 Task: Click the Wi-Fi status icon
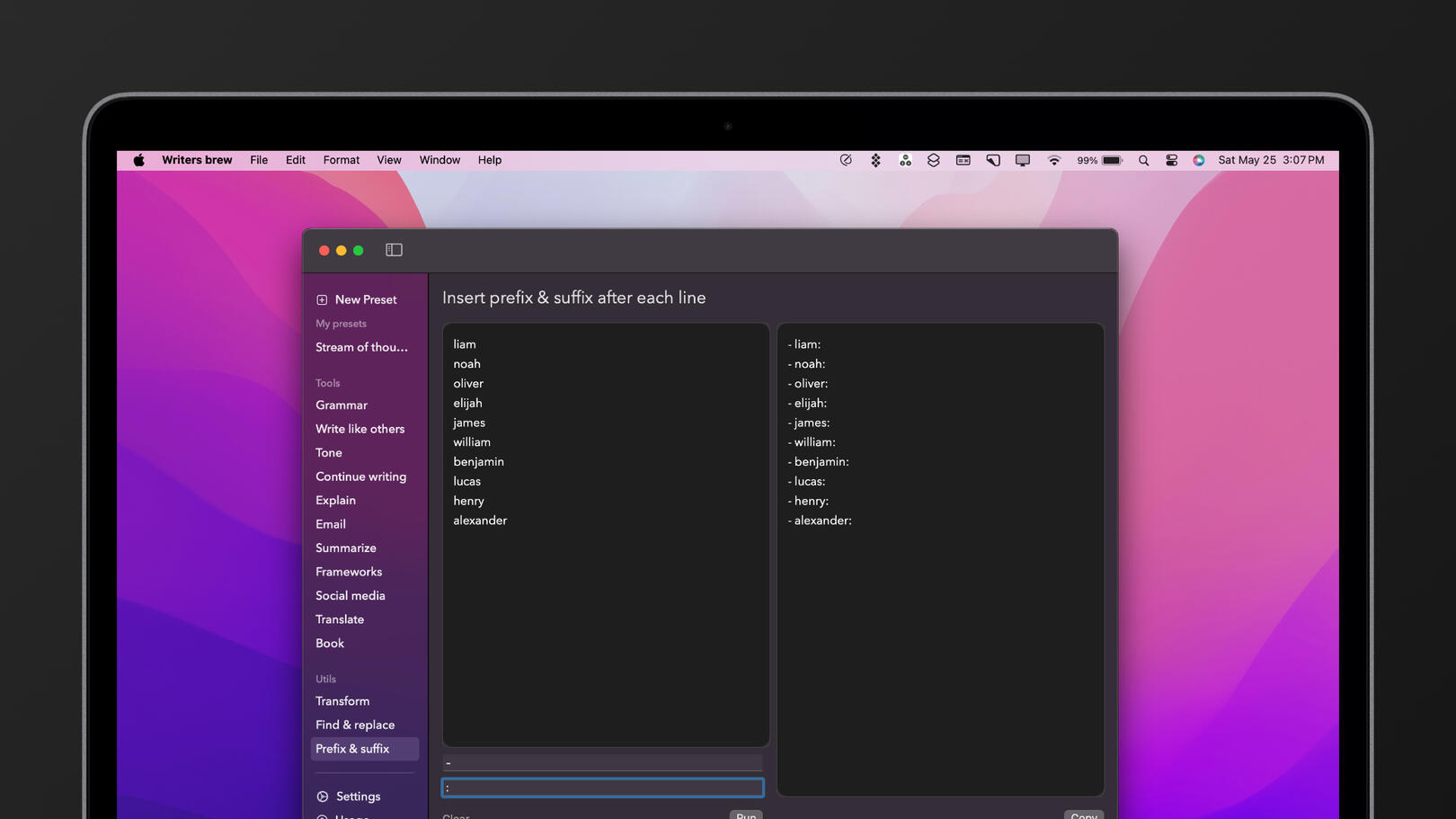pyautogui.click(x=1053, y=161)
